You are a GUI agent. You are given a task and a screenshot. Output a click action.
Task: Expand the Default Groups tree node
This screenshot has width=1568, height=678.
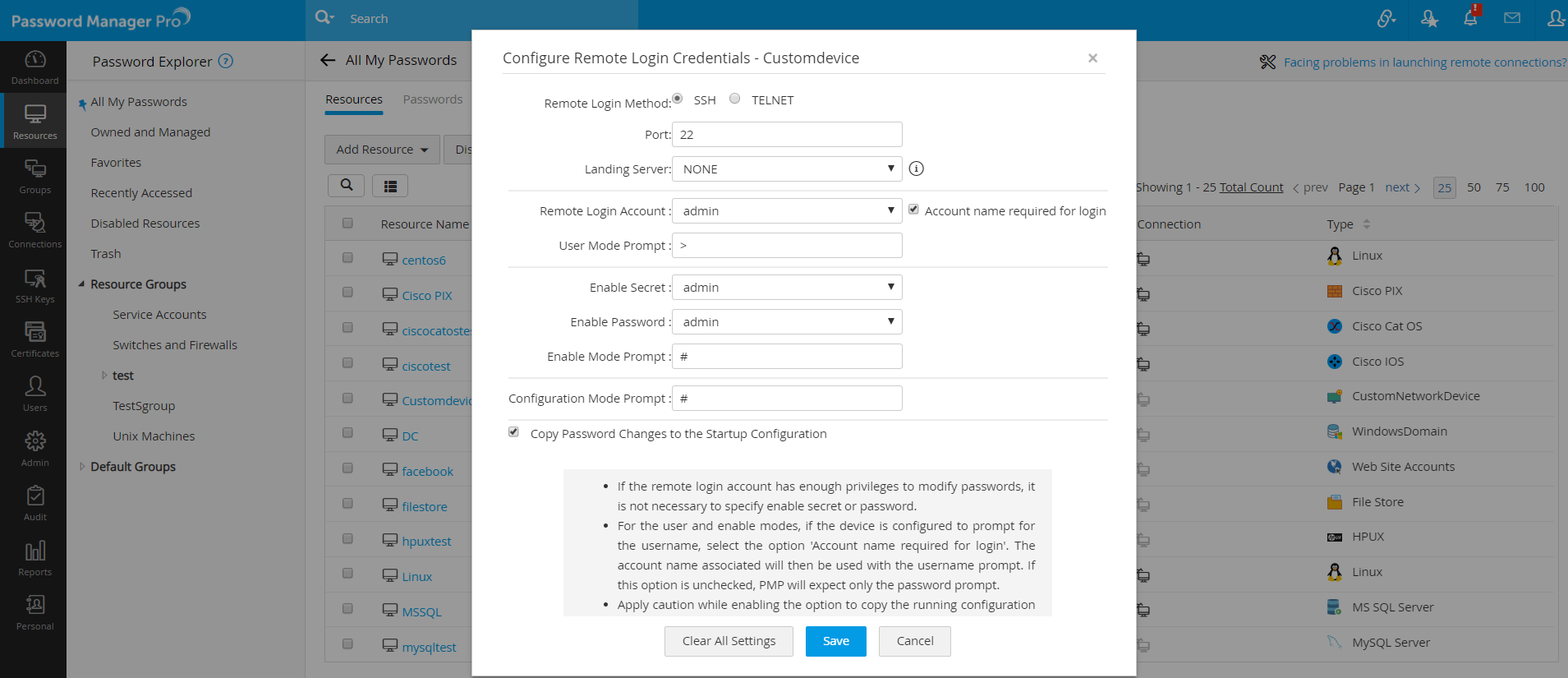(82, 467)
